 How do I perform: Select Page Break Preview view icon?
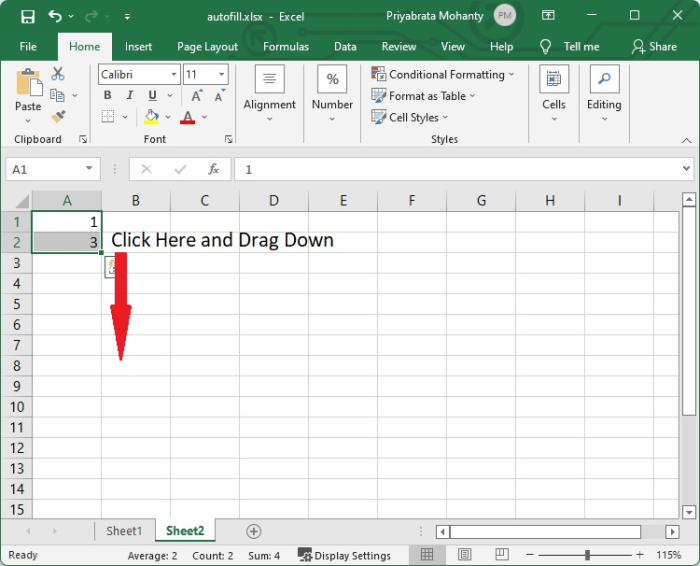[502, 555]
